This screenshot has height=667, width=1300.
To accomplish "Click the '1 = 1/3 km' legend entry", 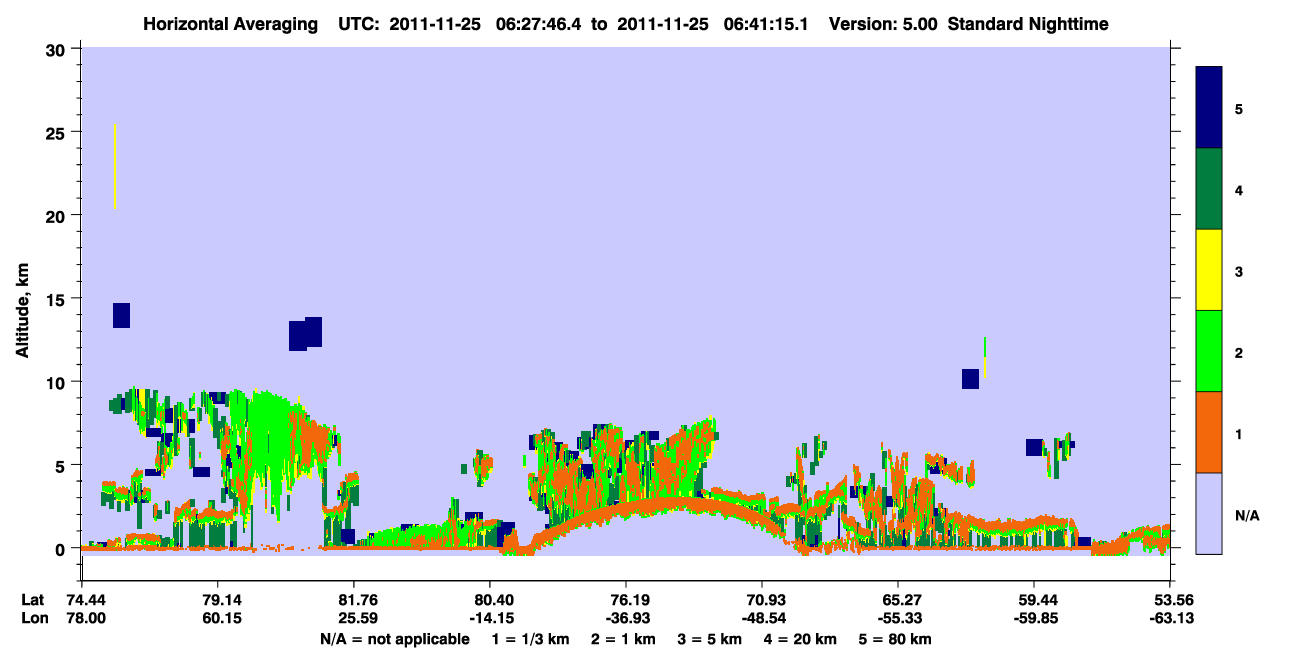I will [x=531, y=639].
